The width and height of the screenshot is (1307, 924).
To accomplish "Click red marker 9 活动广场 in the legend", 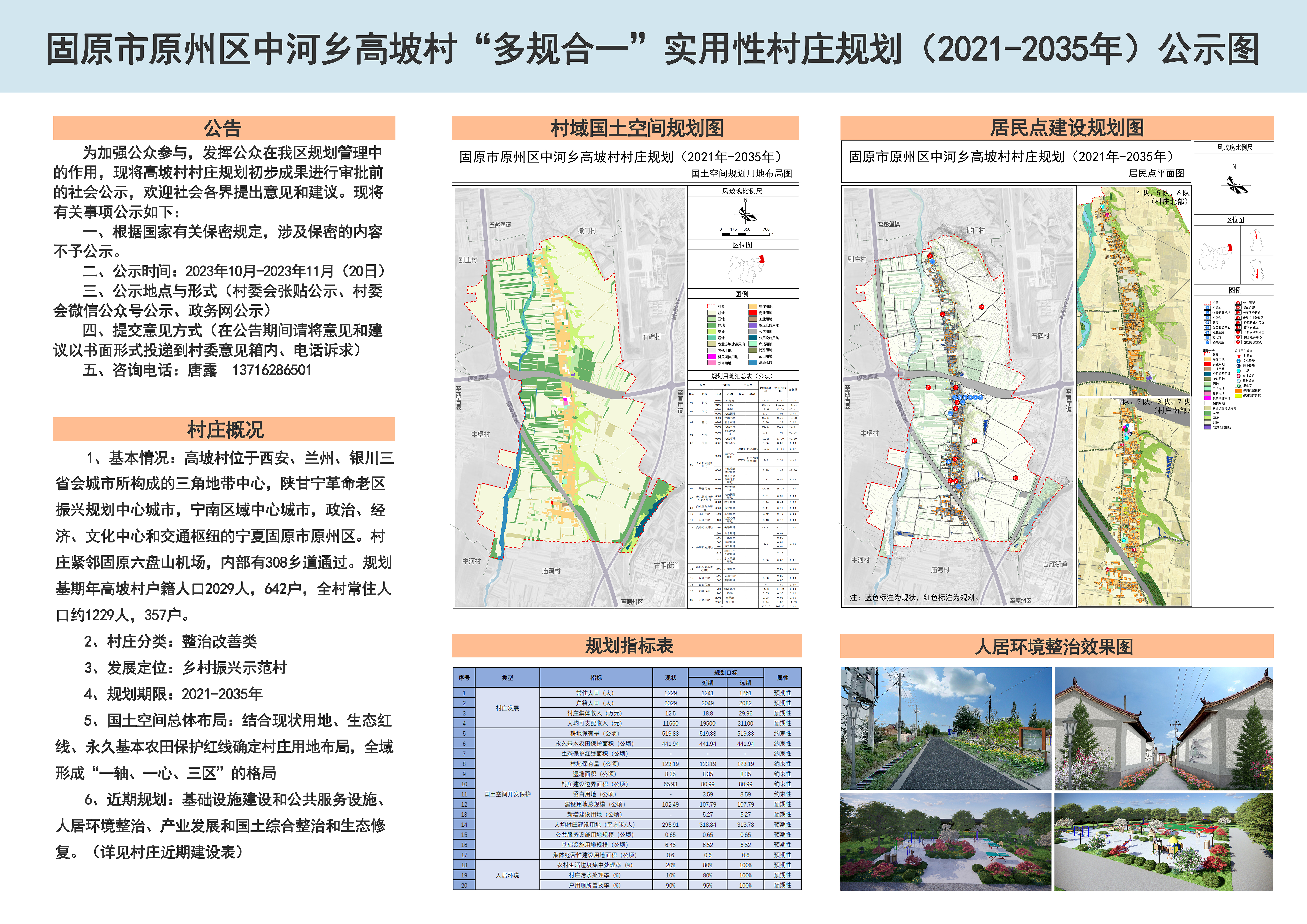I will (1238, 308).
